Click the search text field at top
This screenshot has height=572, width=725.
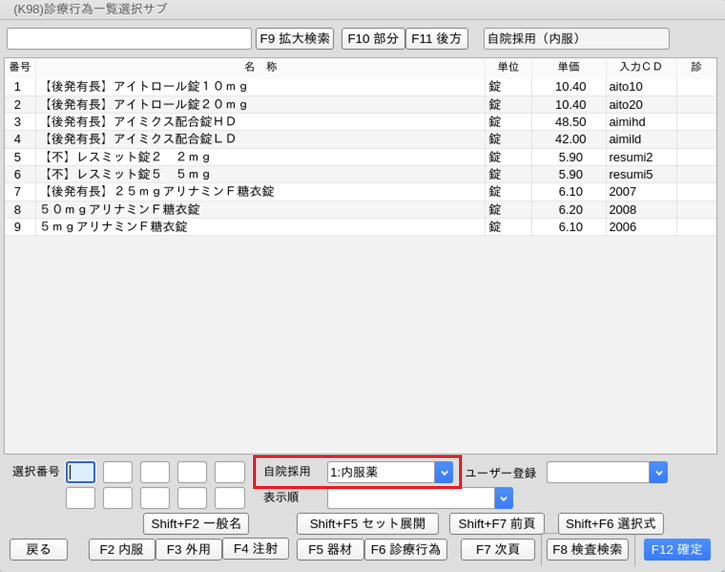pos(129,39)
